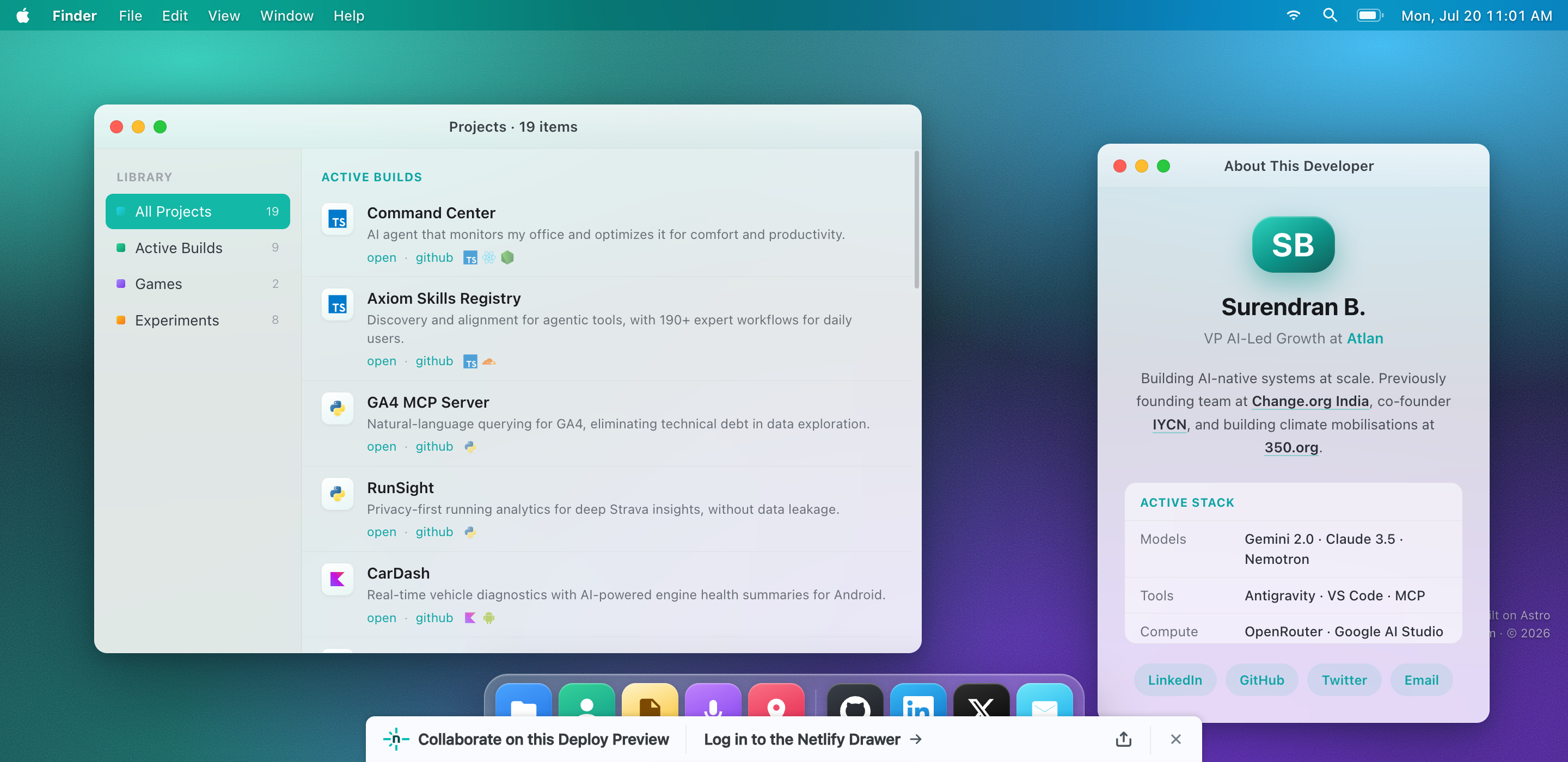Viewport: 1568px width, 762px height.
Task: Select Games in the Library sidebar
Action: 198,284
